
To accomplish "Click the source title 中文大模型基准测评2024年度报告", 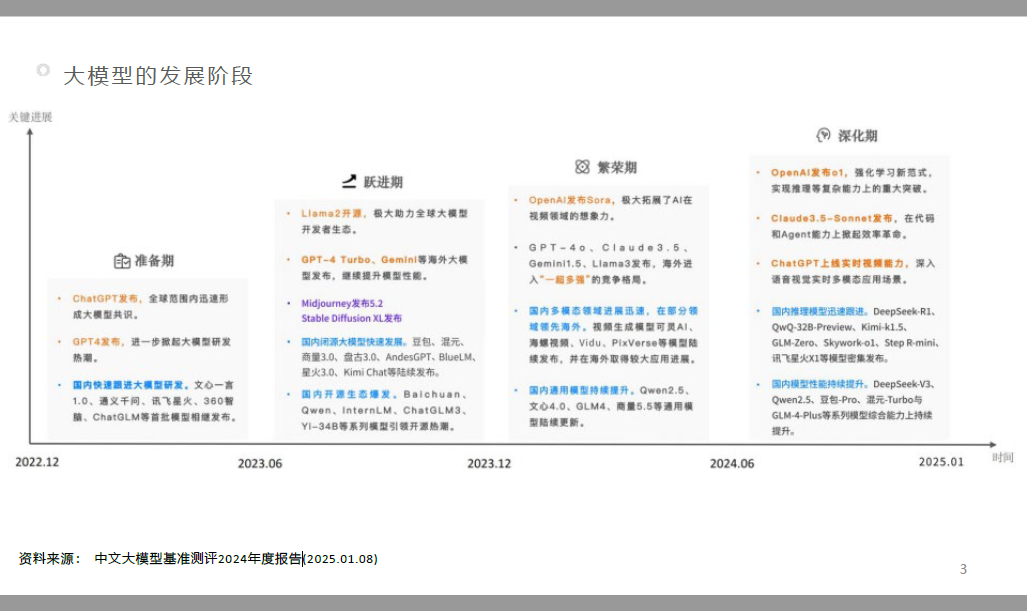I will click(x=198, y=559).
